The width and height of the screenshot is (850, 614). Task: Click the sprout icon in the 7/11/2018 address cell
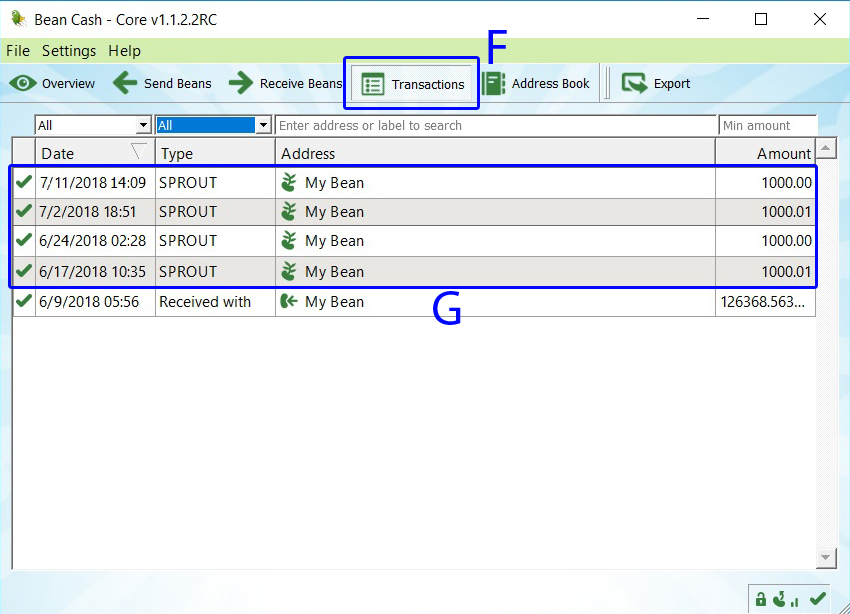(x=289, y=183)
